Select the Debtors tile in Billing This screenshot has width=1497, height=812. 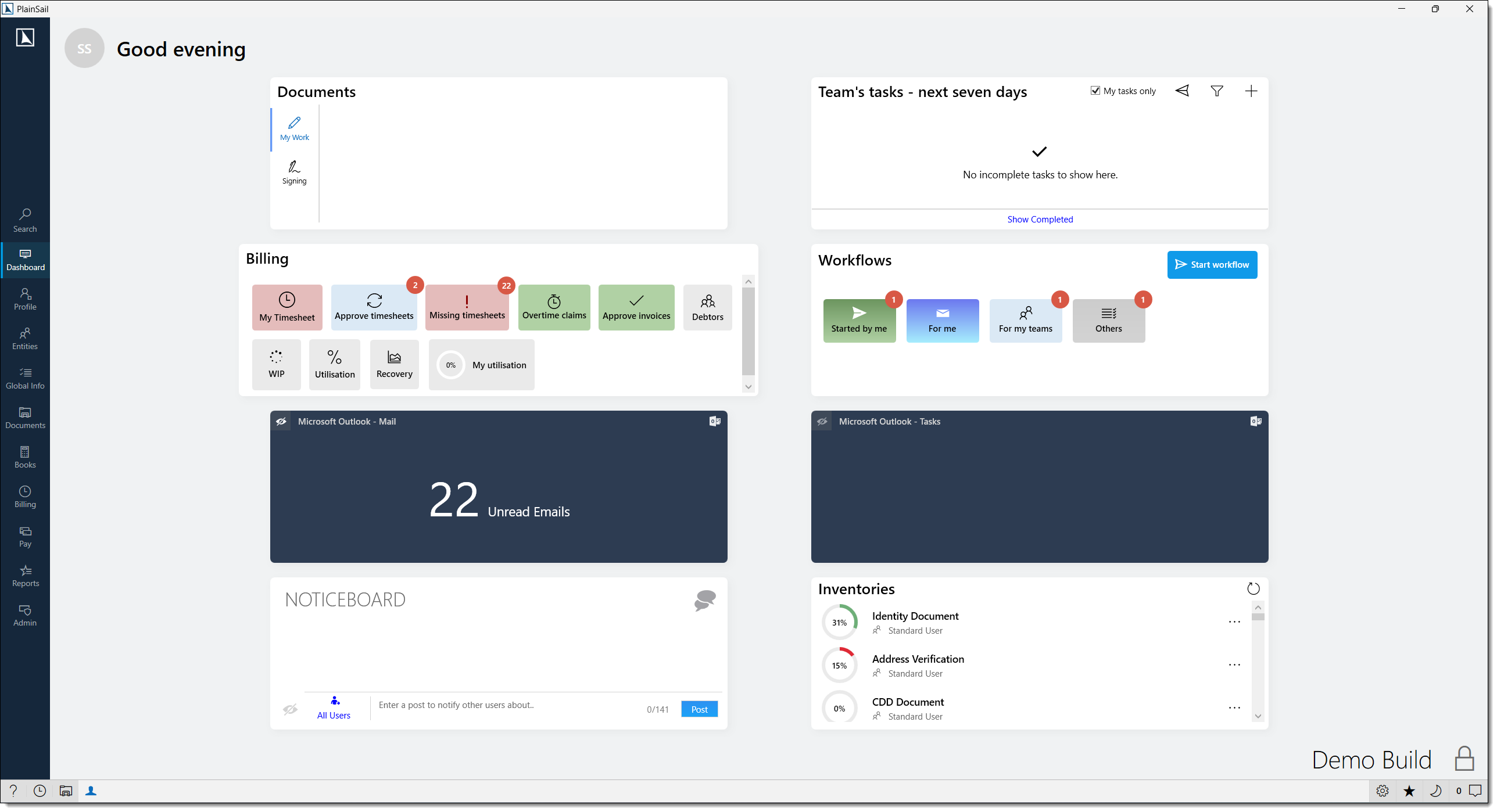707,307
